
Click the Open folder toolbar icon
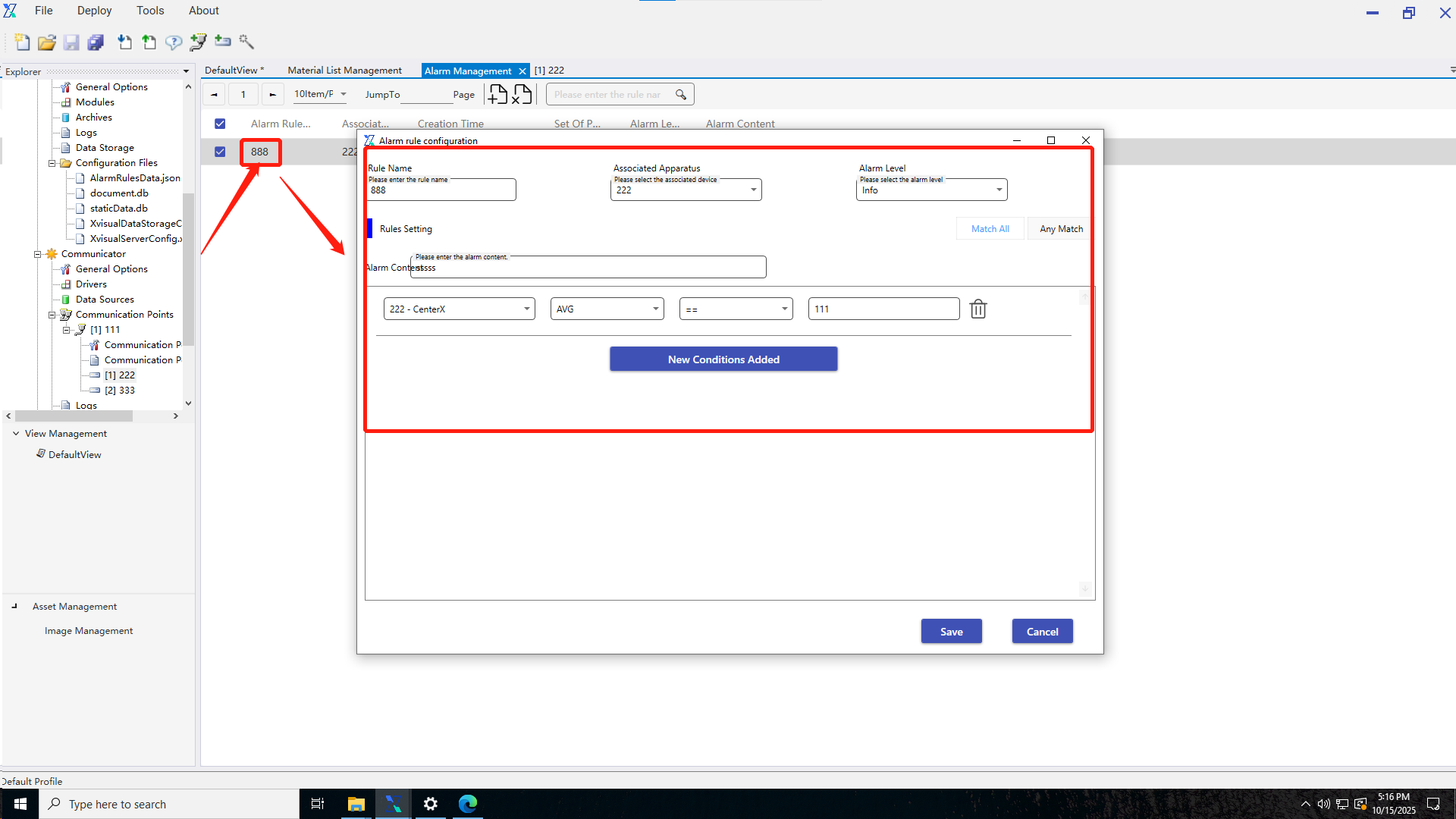pyautogui.click(x=47, y=42)
